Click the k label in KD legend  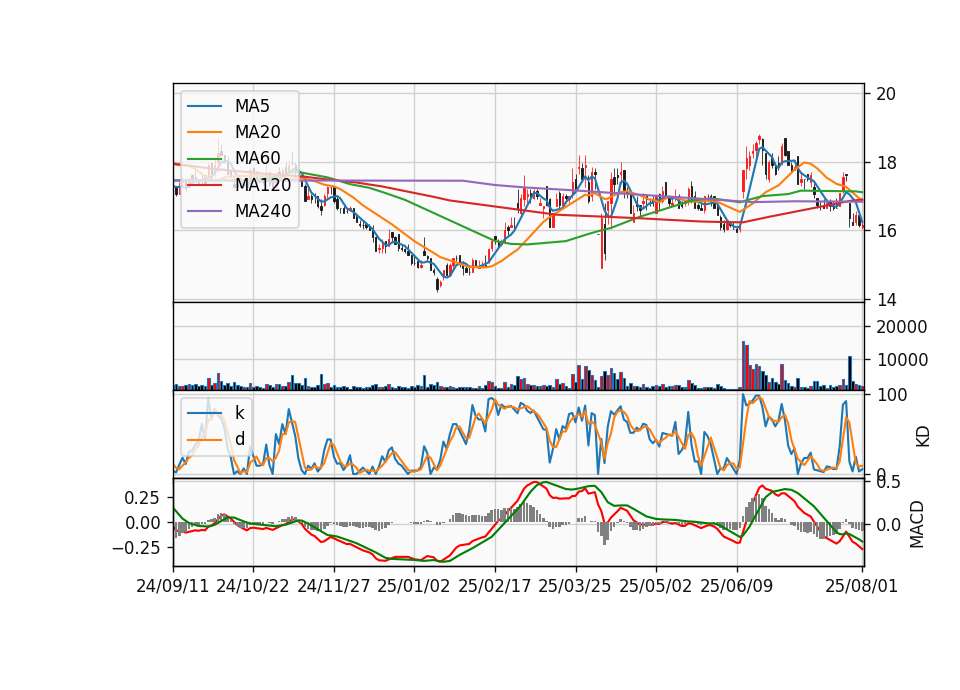[239, 413]
